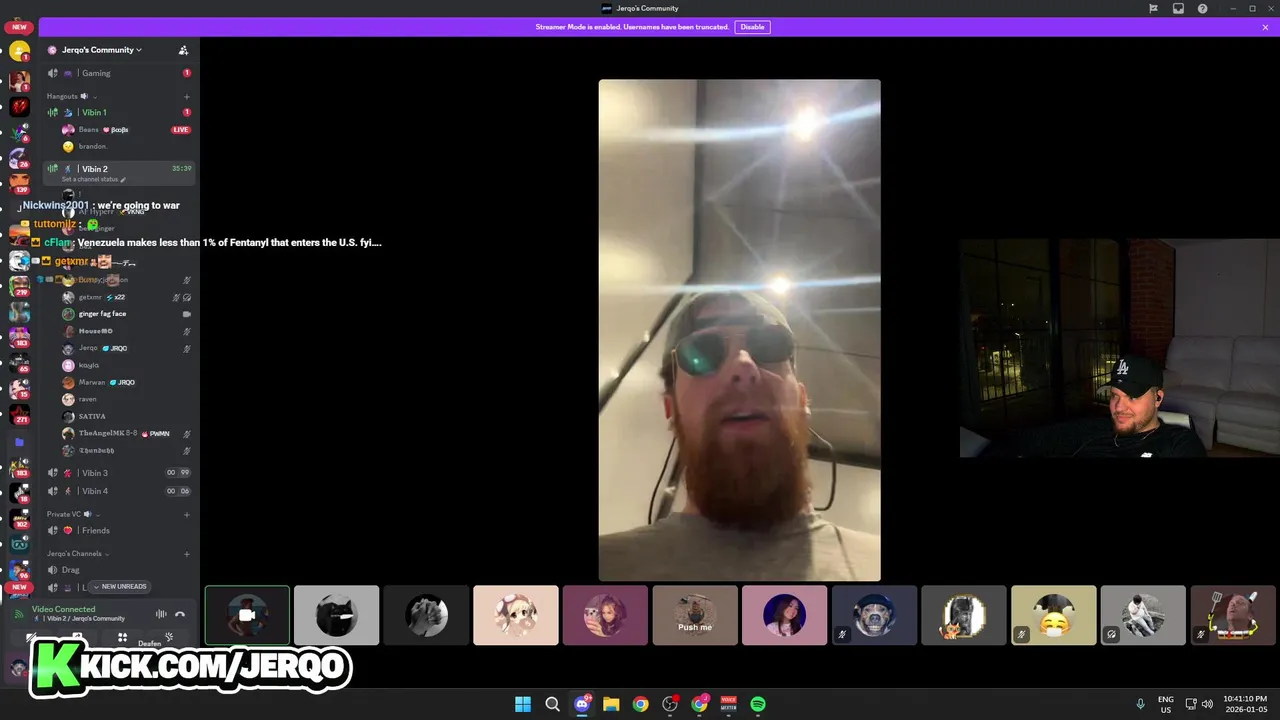
Task: Select user TheAngelMK 8-8 in voice list
Action: [x=127, y=433]
